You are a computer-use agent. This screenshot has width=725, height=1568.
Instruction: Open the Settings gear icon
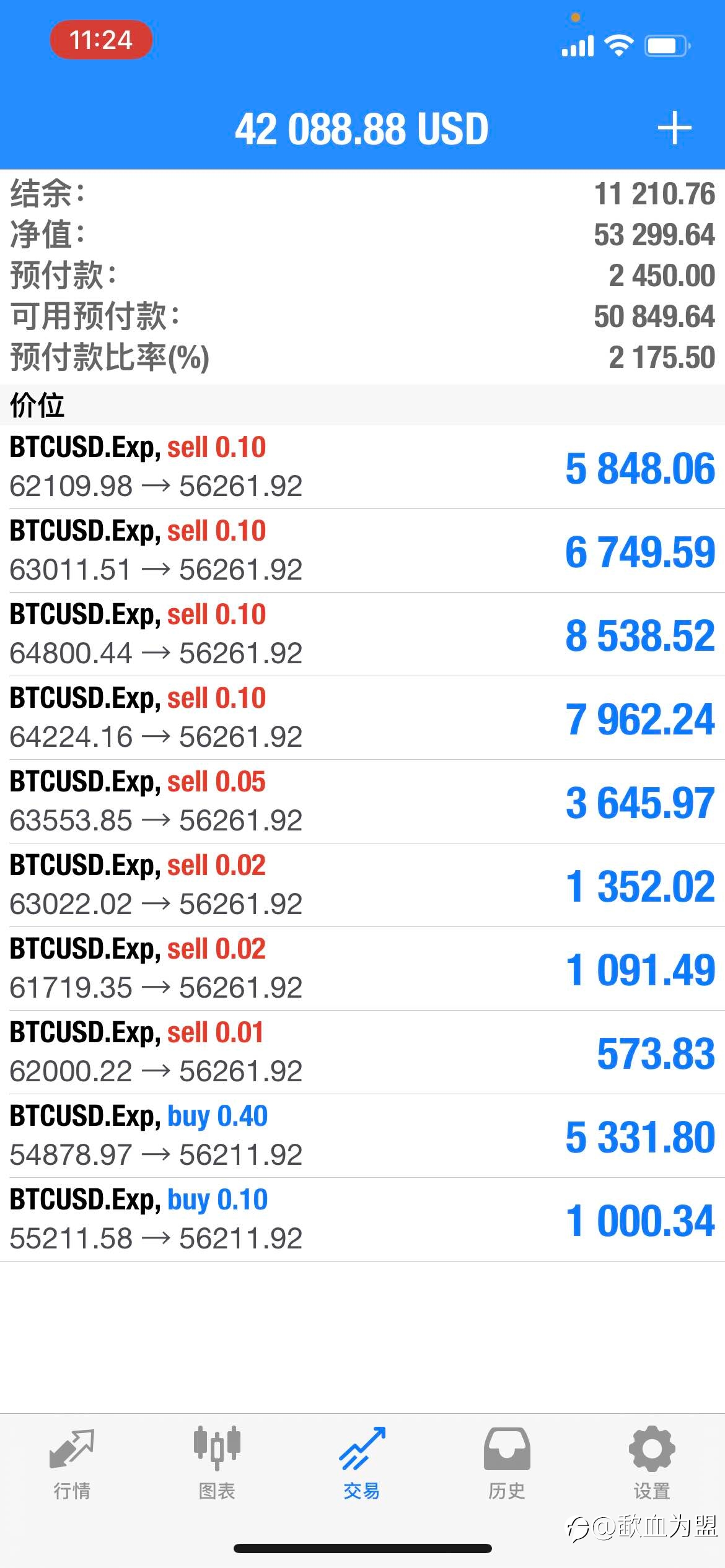pos(652,1448)
